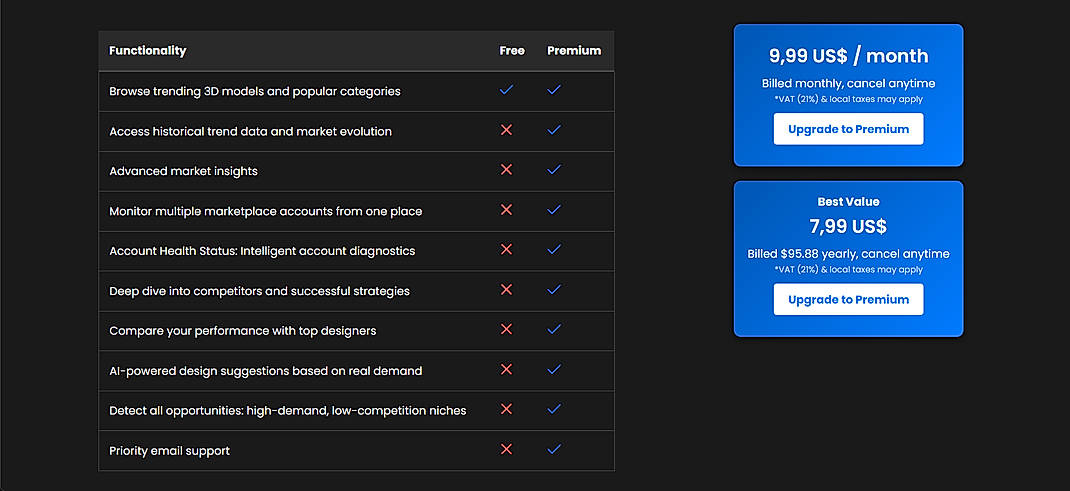
Task: Click 'AI-powered design suggestions based on real demand'
Action: pyautogui.click(x=265, y=371)
